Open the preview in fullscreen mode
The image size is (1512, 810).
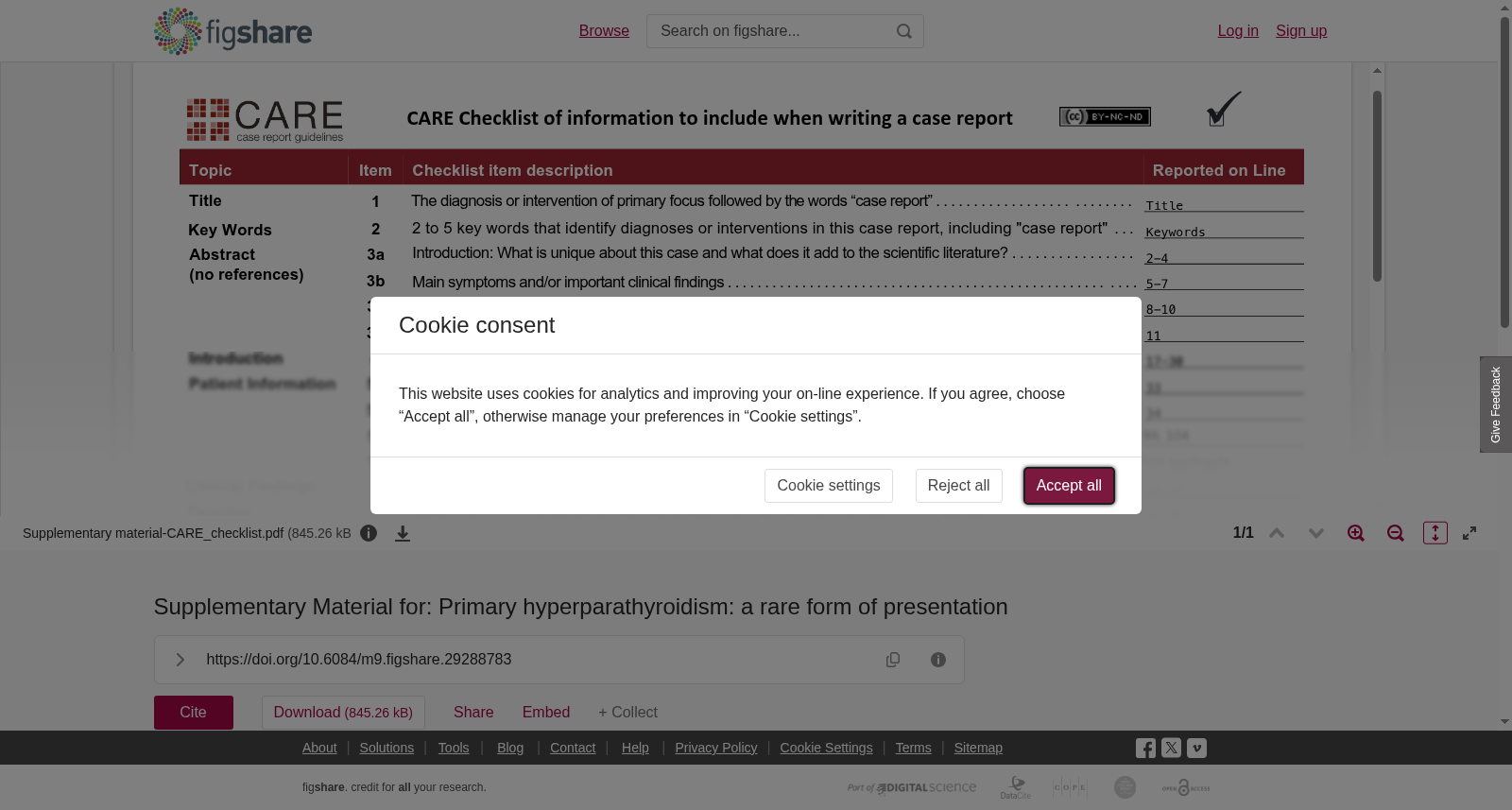coord(1469,533)
